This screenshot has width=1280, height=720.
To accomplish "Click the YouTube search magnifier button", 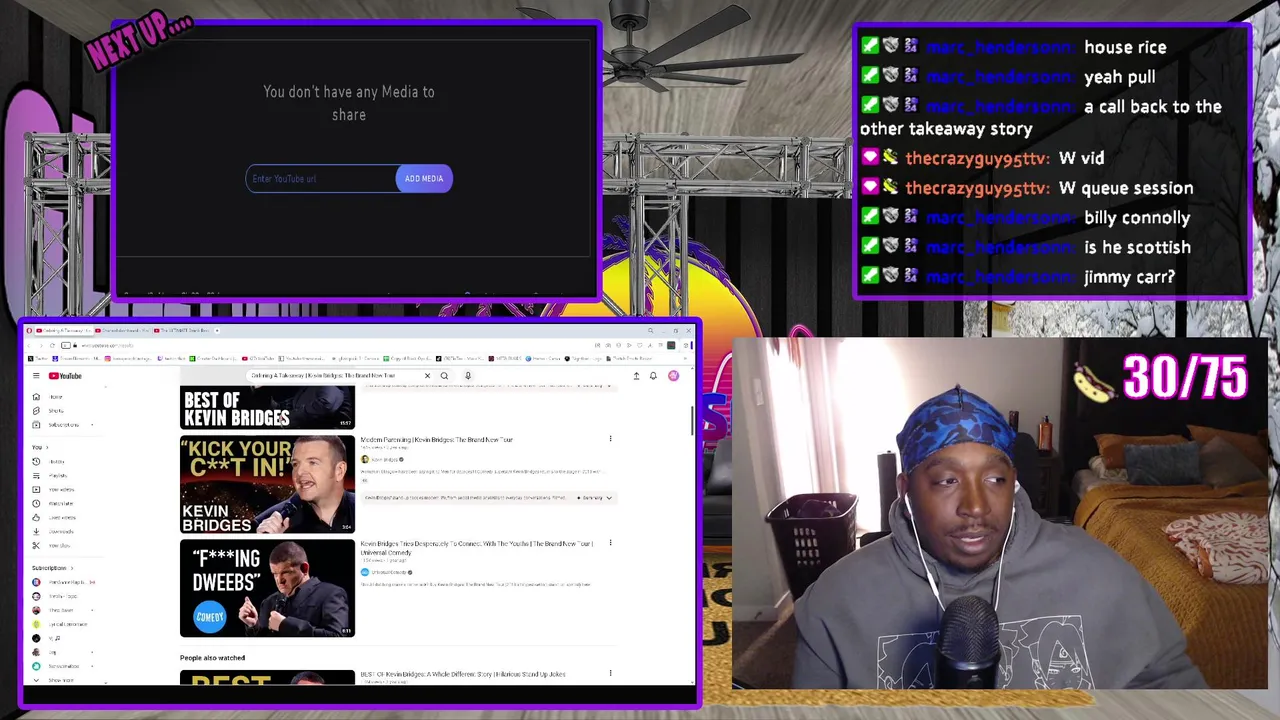I will click(444, 376).
